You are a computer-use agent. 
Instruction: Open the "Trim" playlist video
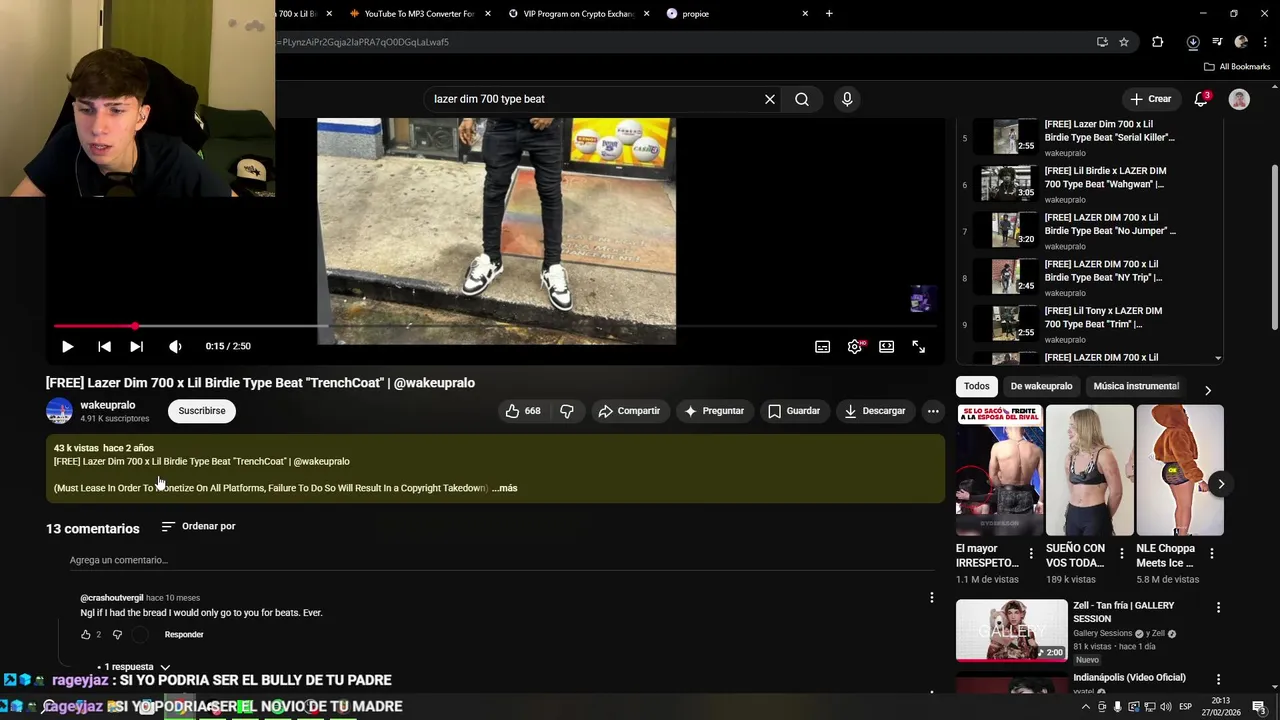[x=1090, y=325]
